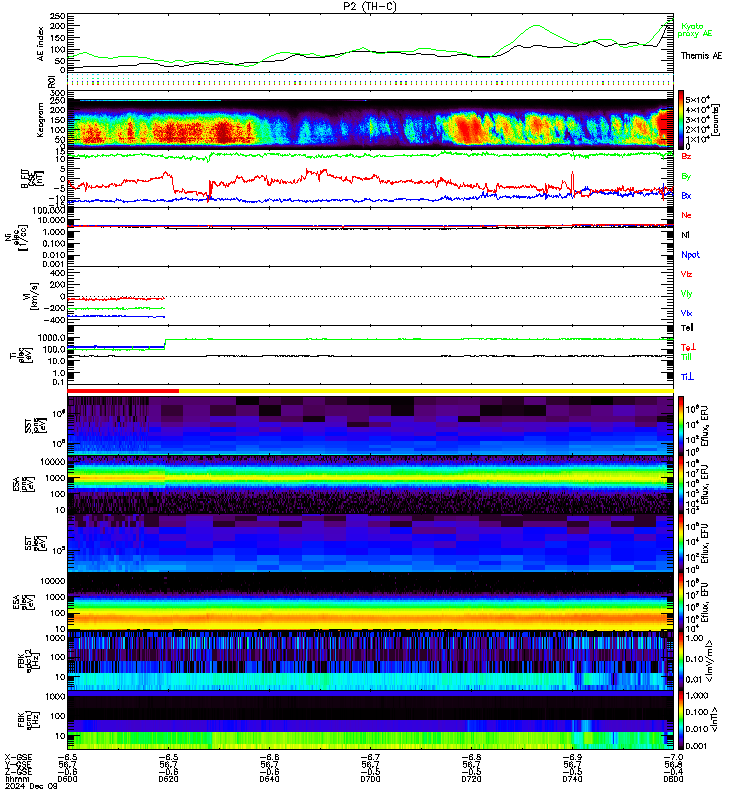Select the blue "Npot" legend label

pos(690,255)
